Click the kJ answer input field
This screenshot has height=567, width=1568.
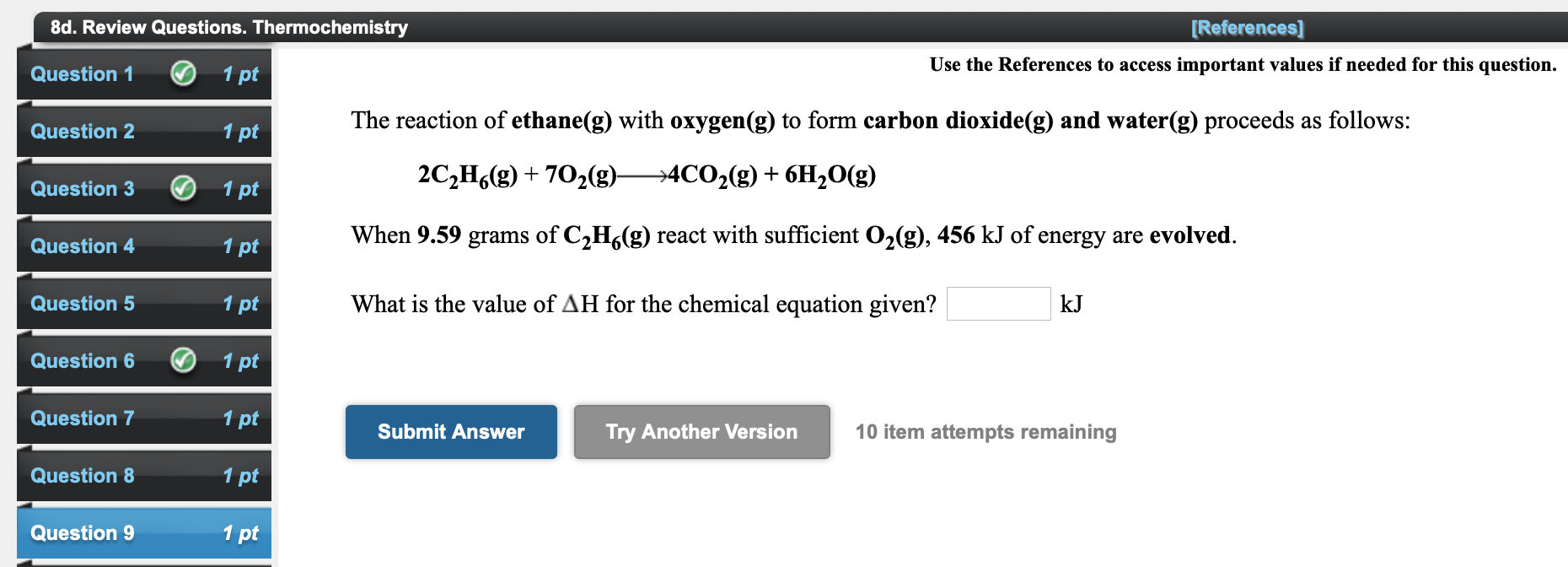point(998,303)
